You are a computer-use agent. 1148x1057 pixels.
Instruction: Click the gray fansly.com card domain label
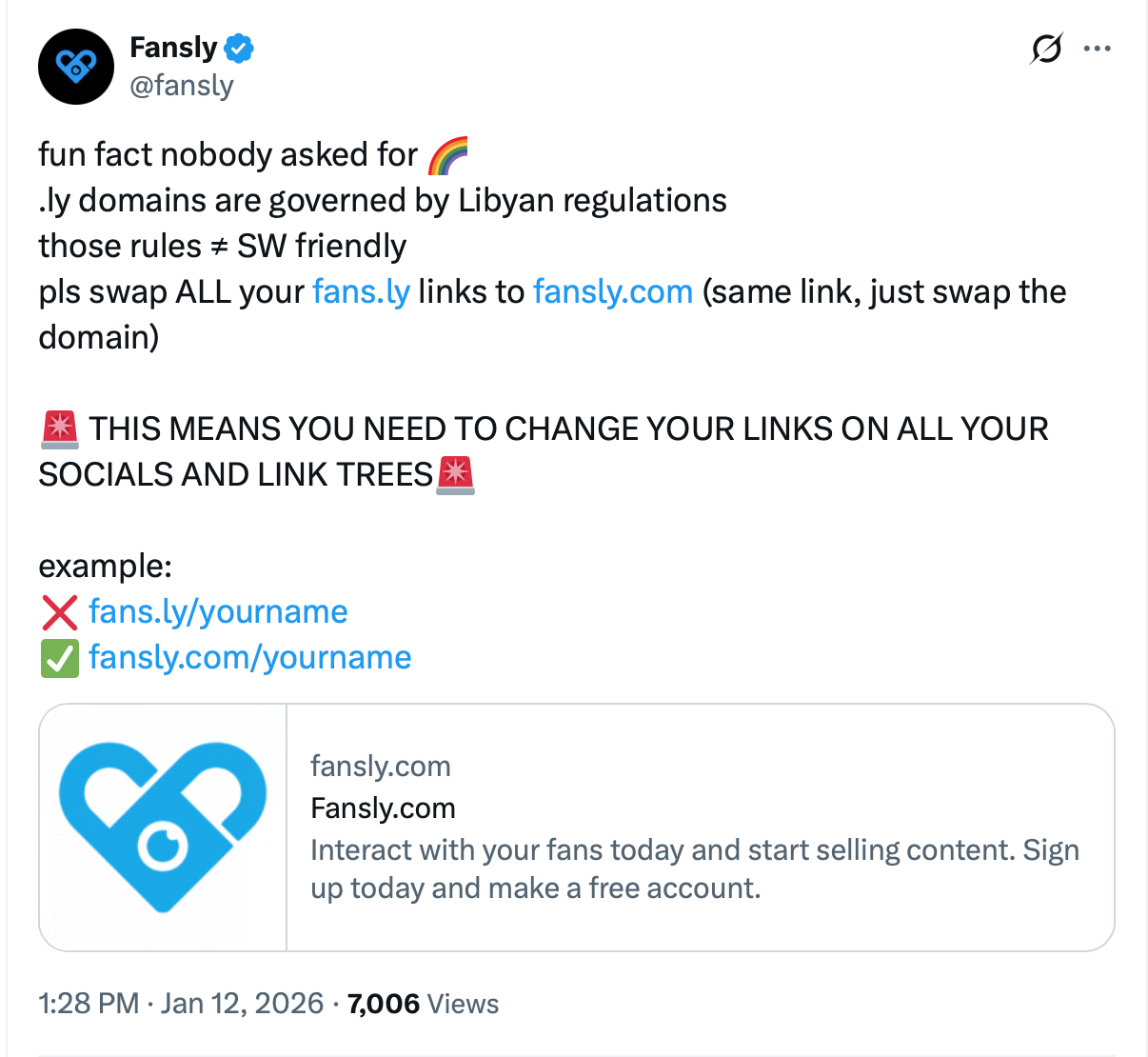click(380, 767)
